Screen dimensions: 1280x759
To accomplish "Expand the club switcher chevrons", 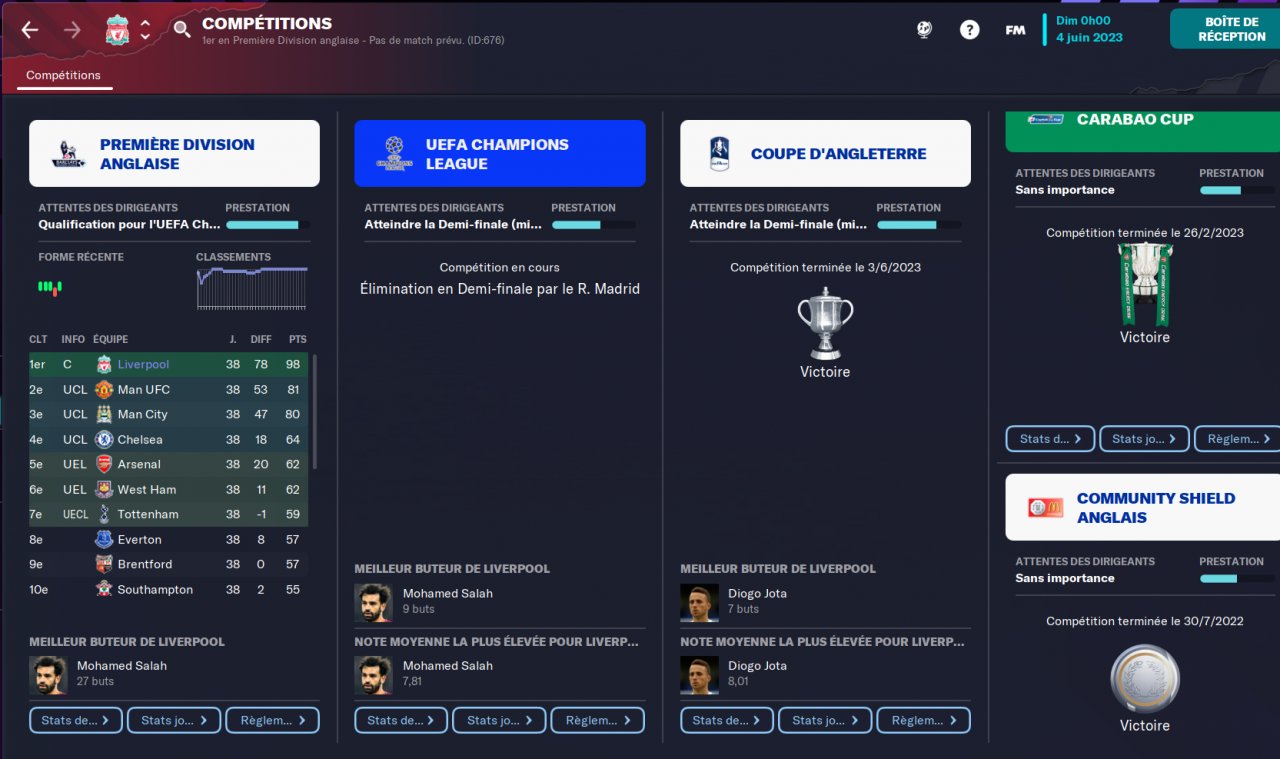I will point(145,30).
